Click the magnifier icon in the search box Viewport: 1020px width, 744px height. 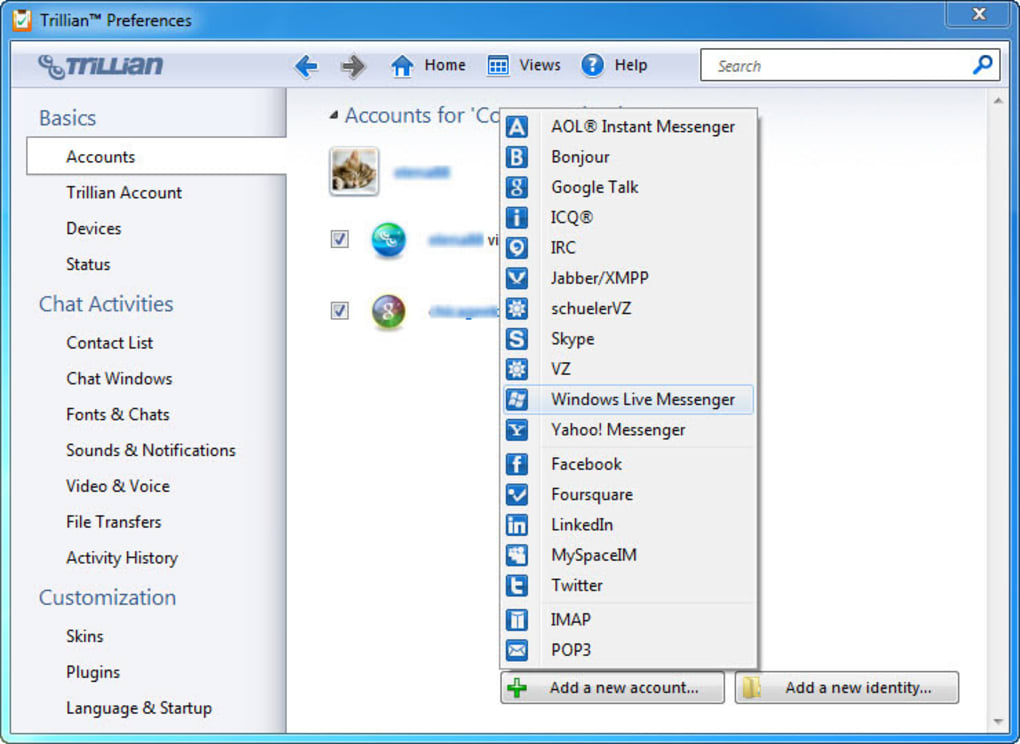(982, 65)
